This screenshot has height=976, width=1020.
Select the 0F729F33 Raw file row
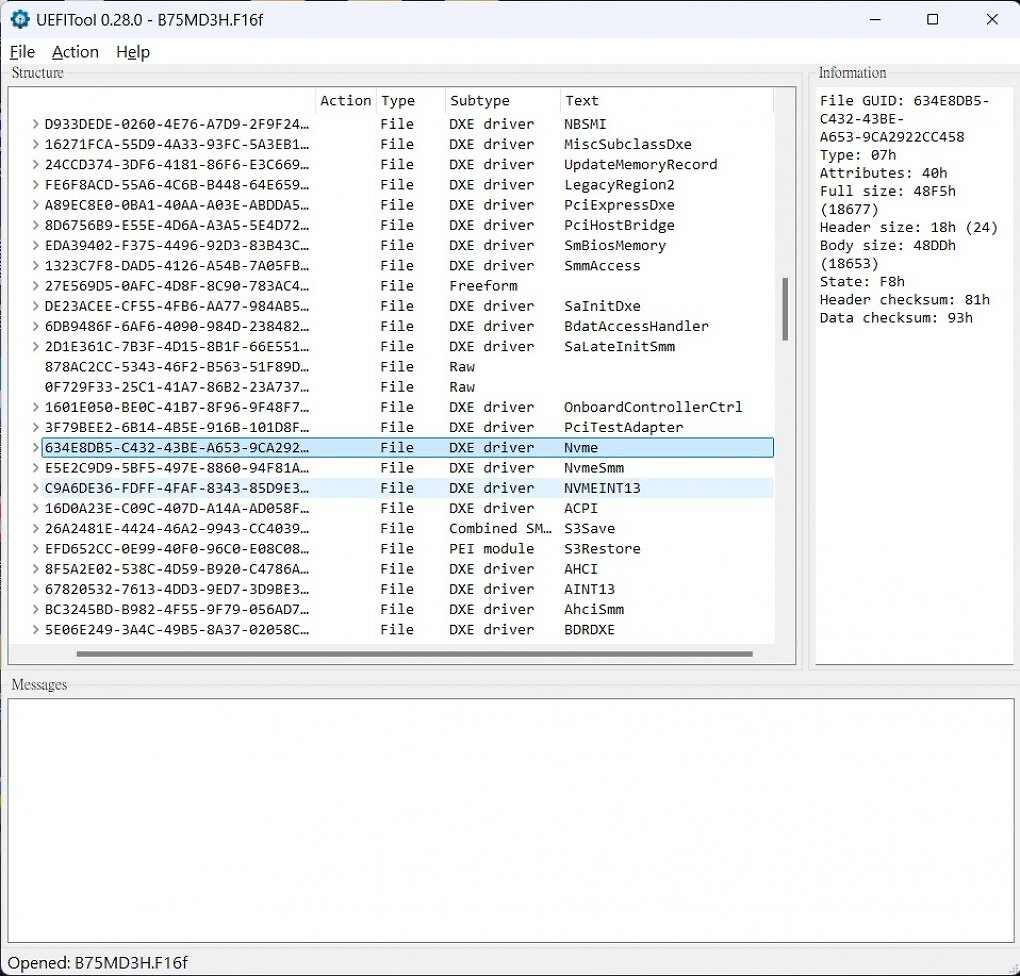point(408,386)
